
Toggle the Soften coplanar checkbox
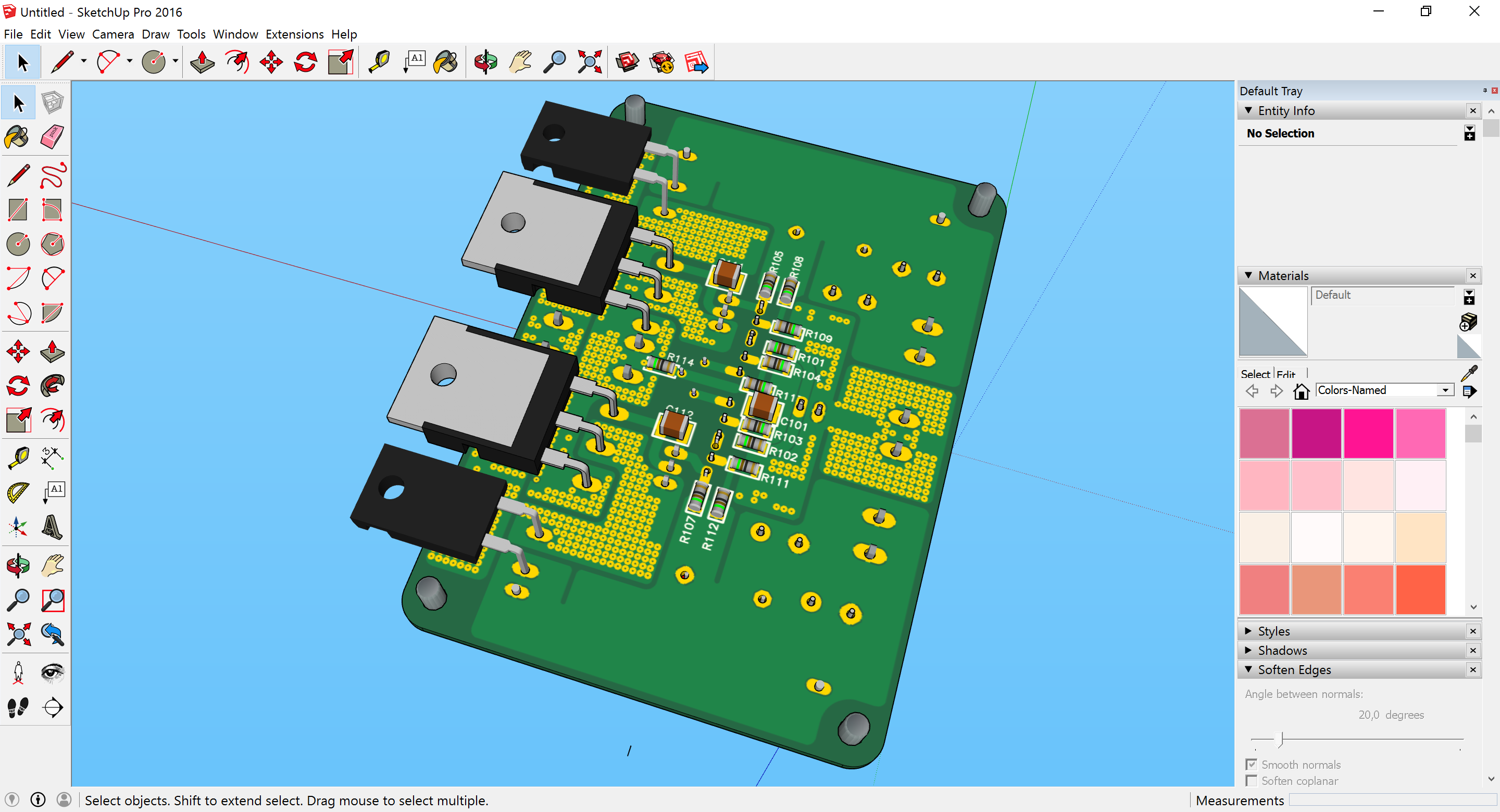pyautogui.click(x=1251, y=781)
